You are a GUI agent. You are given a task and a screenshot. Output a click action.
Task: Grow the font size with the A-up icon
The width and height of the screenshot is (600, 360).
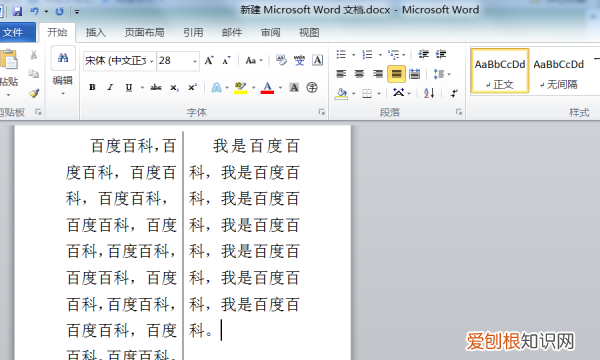click(209, 60)
